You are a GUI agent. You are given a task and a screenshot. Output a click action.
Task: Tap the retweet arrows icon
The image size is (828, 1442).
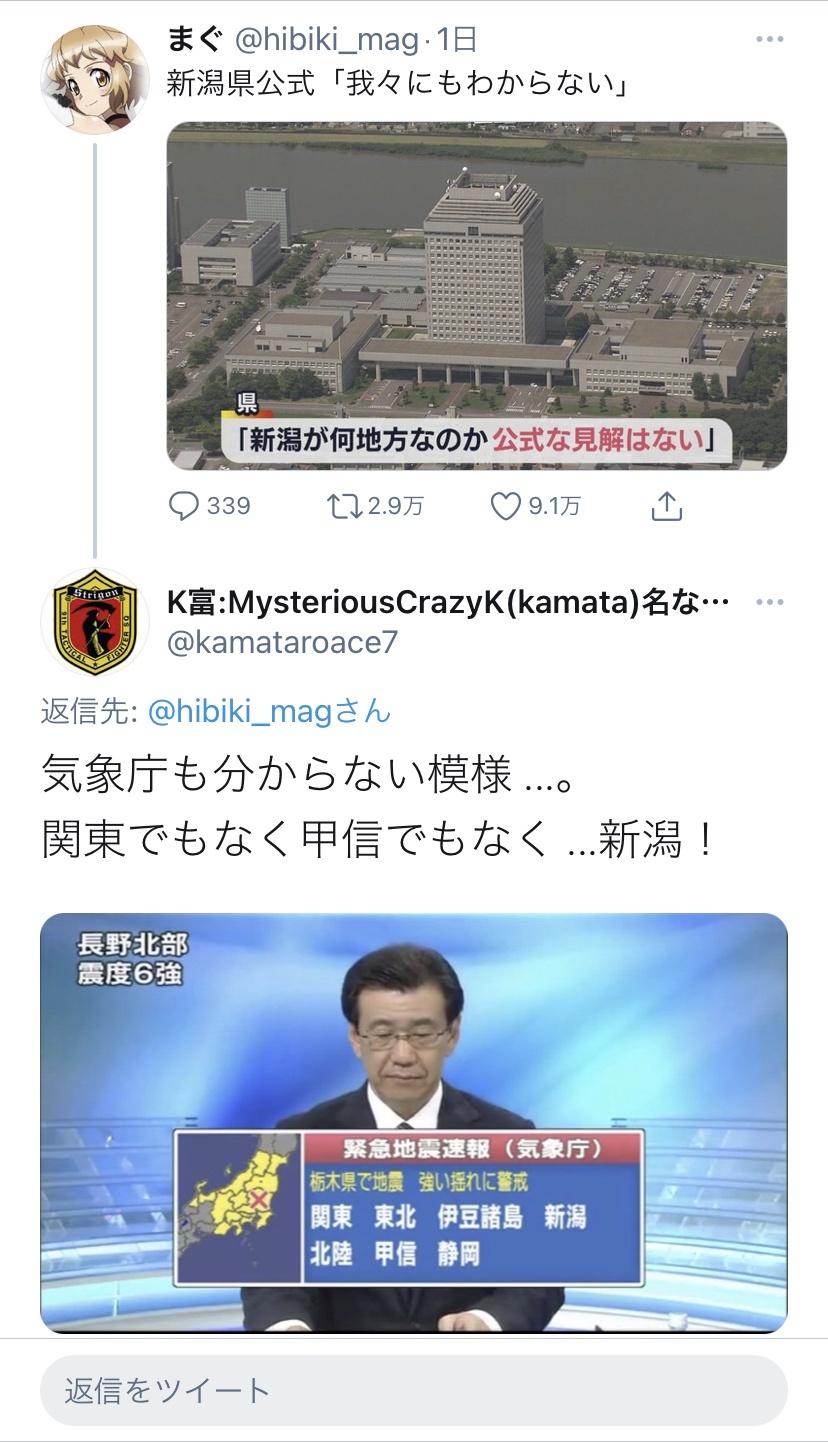point(344,506)
